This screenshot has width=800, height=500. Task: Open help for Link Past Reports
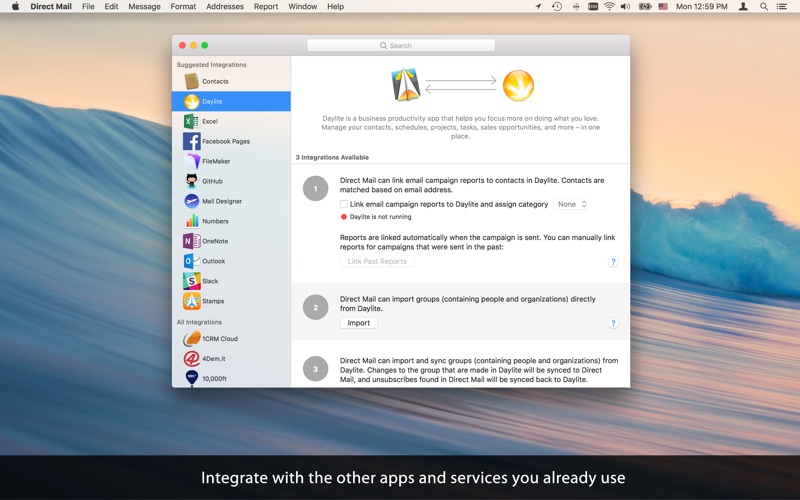coord(613,261)
